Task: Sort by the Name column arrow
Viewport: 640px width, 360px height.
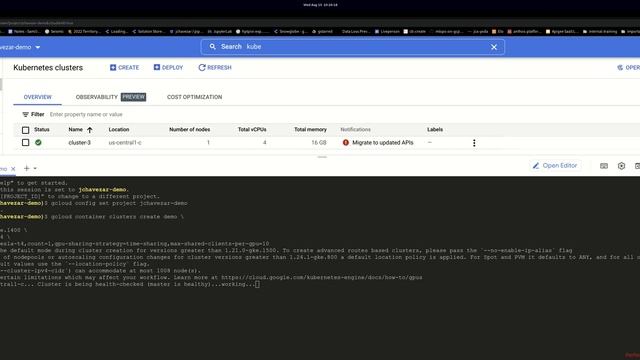Action: pos(89,130)
